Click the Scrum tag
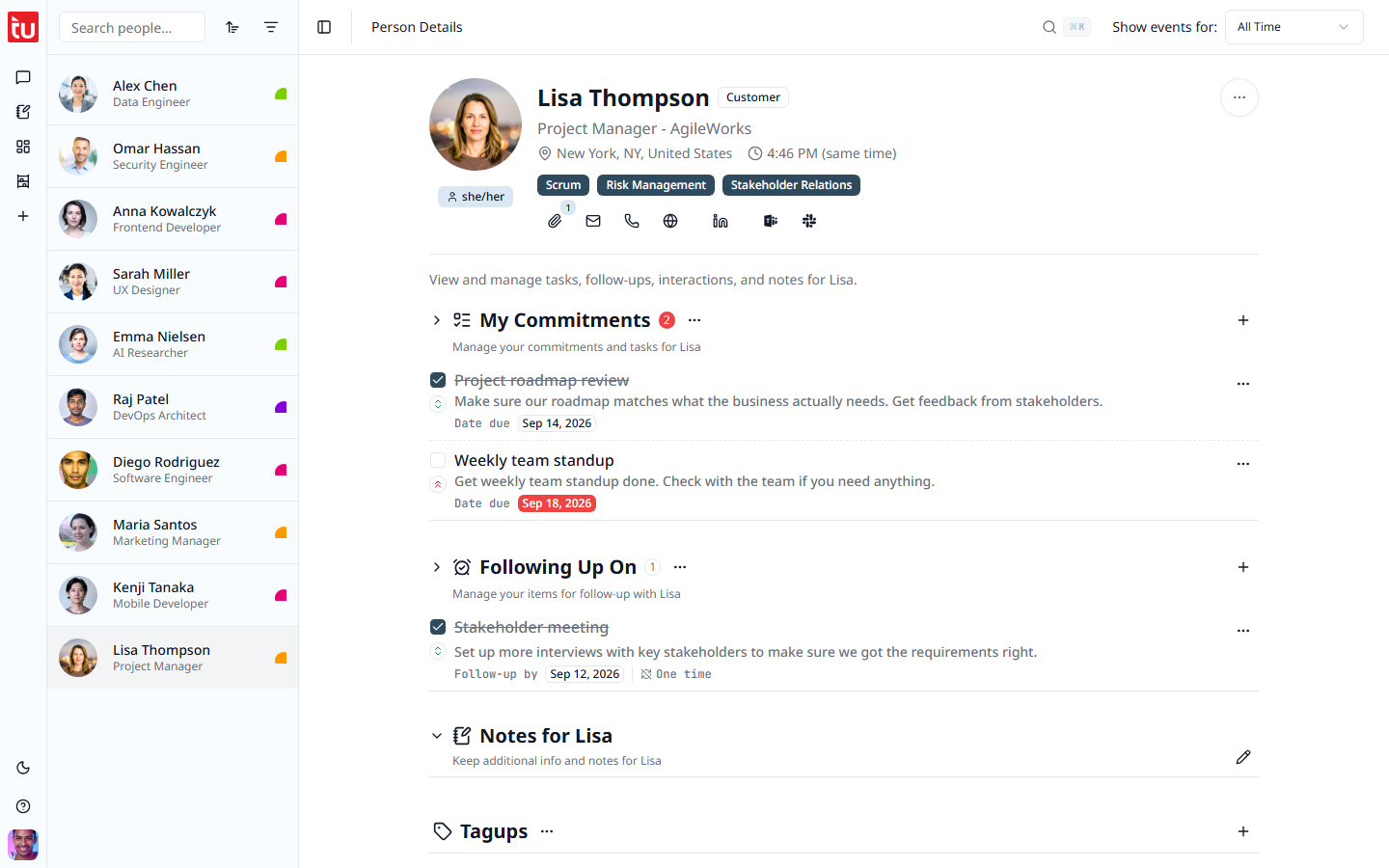The image size is (1389, 868). (563, 185)
